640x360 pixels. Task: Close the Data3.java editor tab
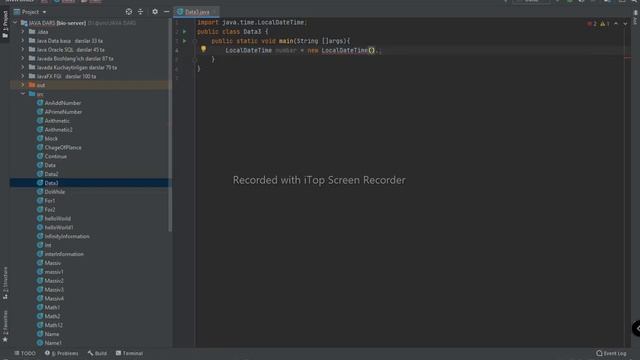pyautogui.click(x=215, y=12)
